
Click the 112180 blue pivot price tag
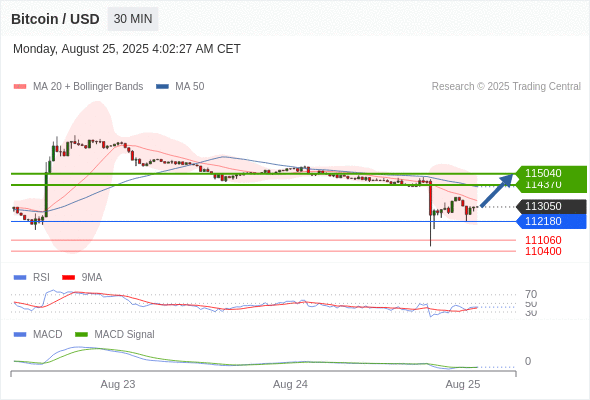click(x=551, y=221)
